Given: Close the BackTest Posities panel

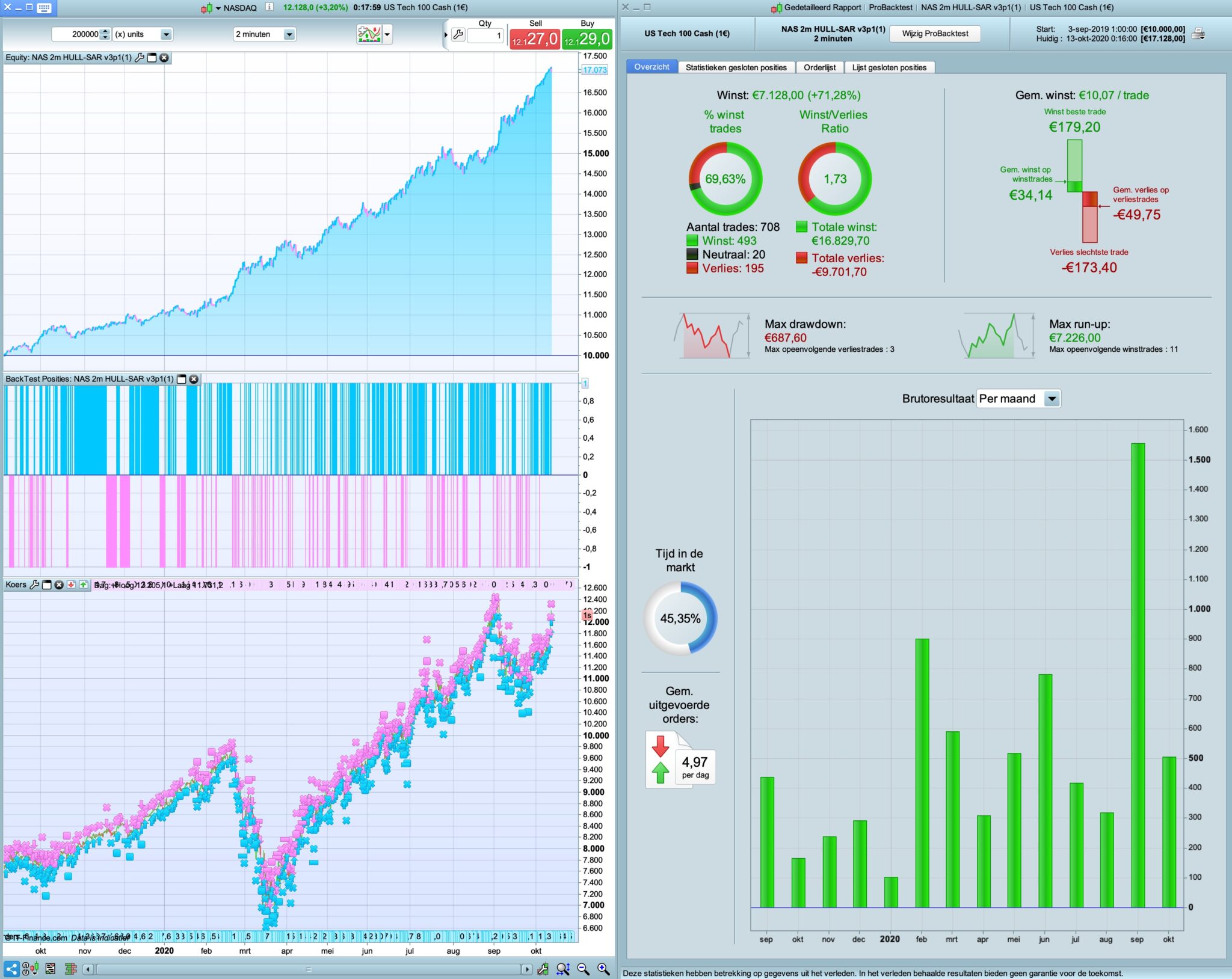Looking at the screenshot, I should pyautogui.click(x=194, y=379).
